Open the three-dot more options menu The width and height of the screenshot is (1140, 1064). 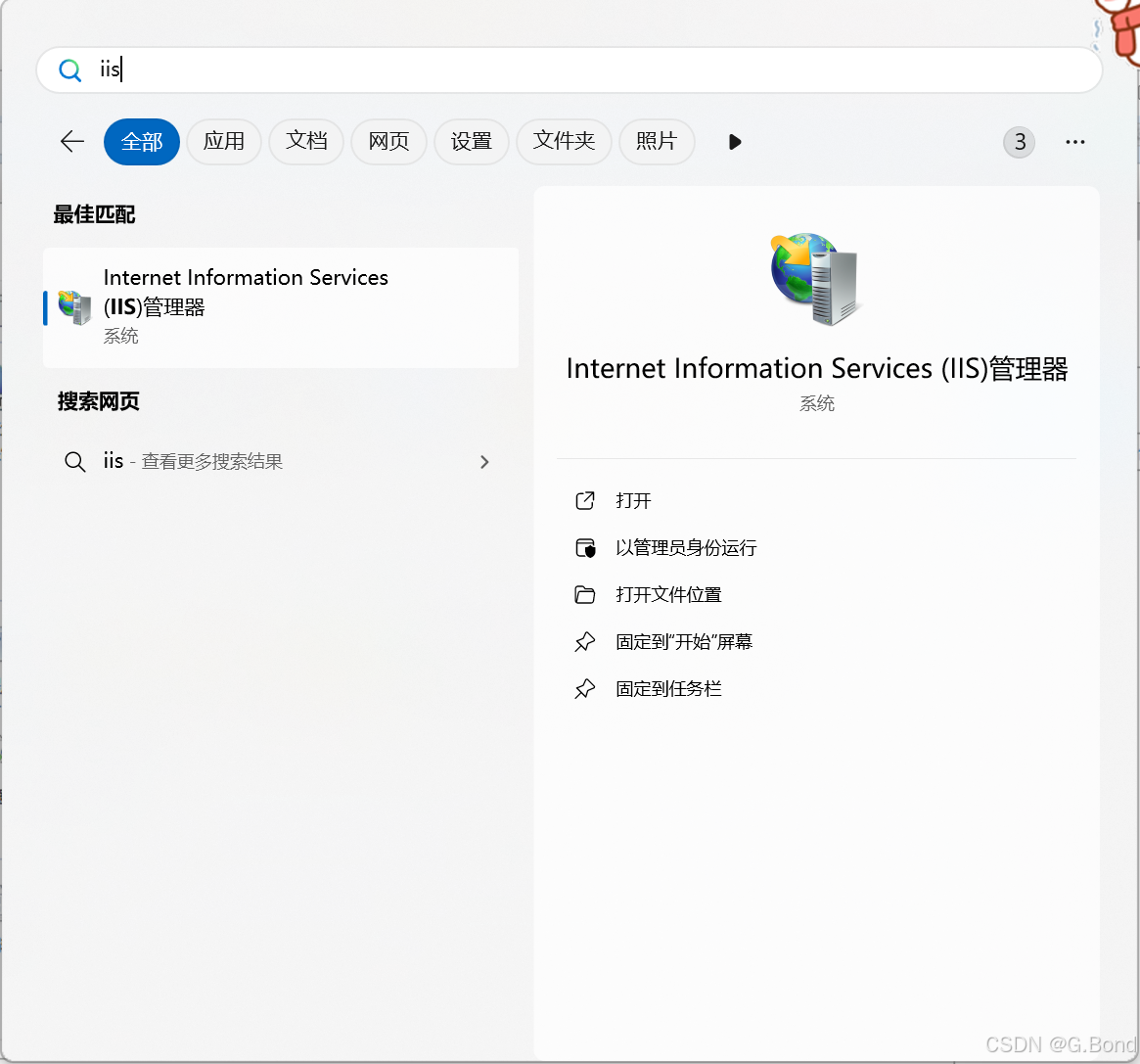(x=1075, y=142)
